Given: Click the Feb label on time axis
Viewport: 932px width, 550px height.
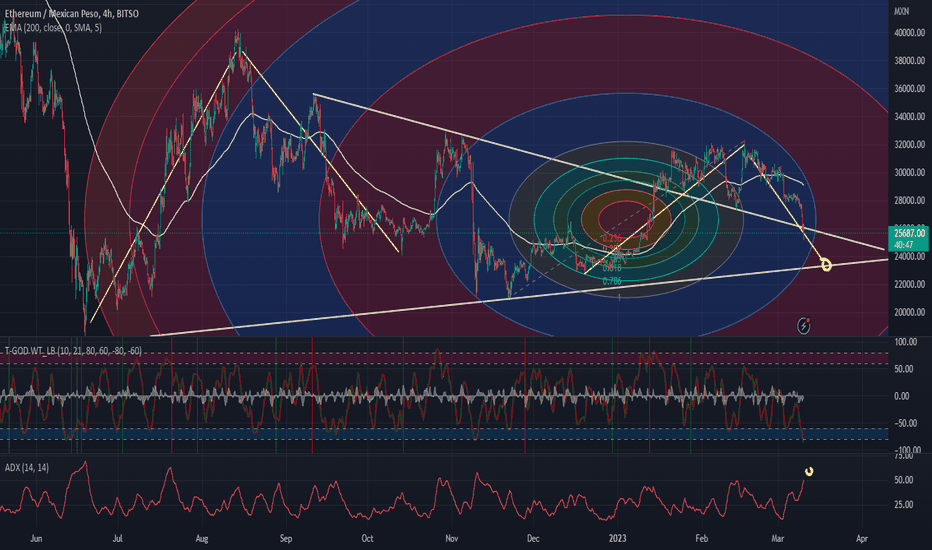Looking at the screenshot, I should [702, 539].
